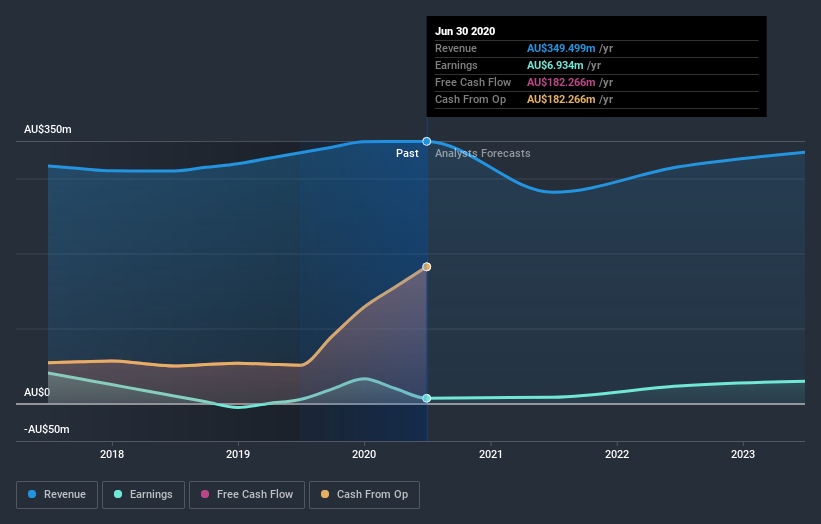Viewport: 821px width, 524px height.
Task: Select the Revenue data point at Jun 2020
Action: pyautogui.click(x=427, y=141)
